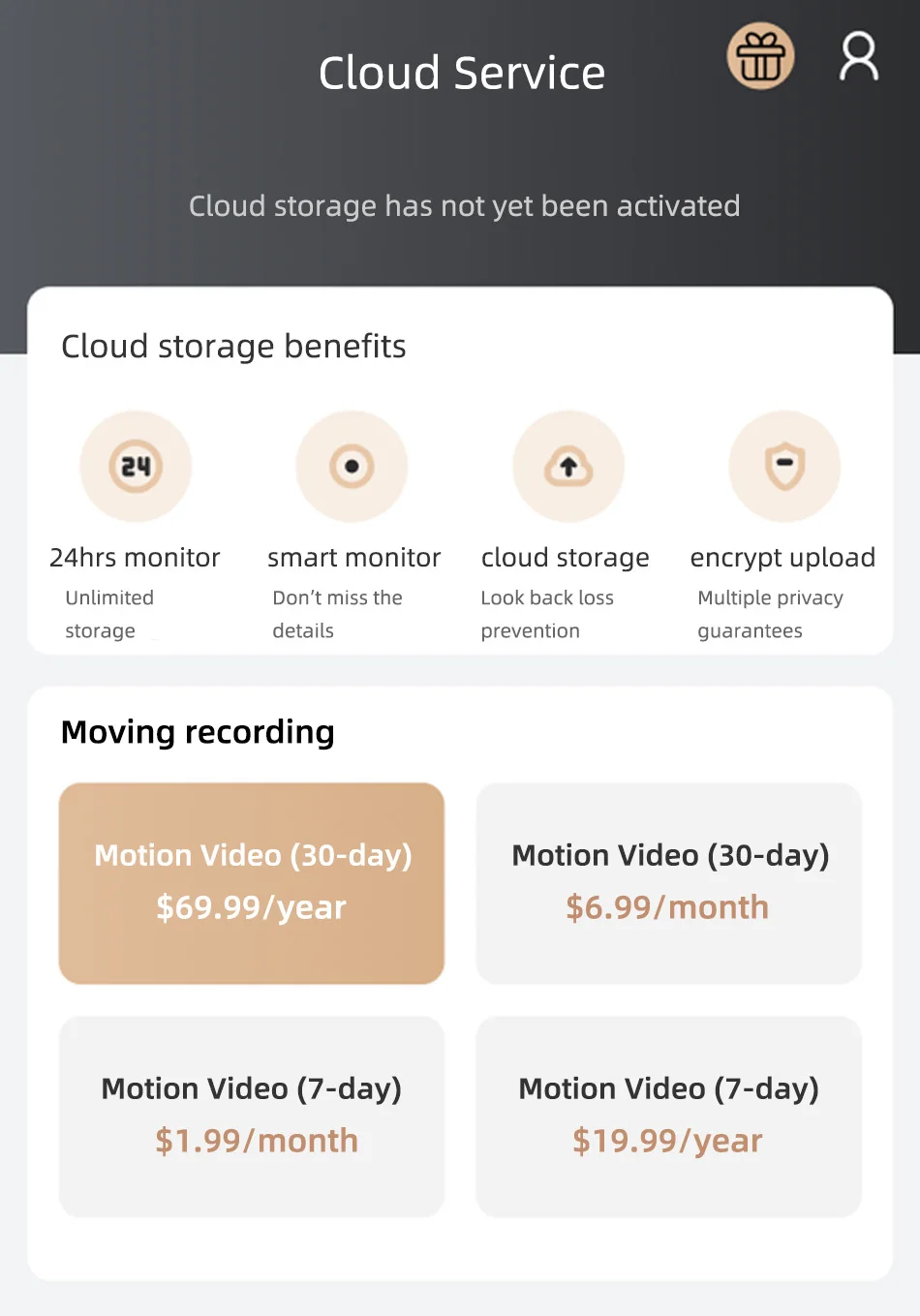
Task: Click the '24hrs monitor' label
Action: (135, 558)
